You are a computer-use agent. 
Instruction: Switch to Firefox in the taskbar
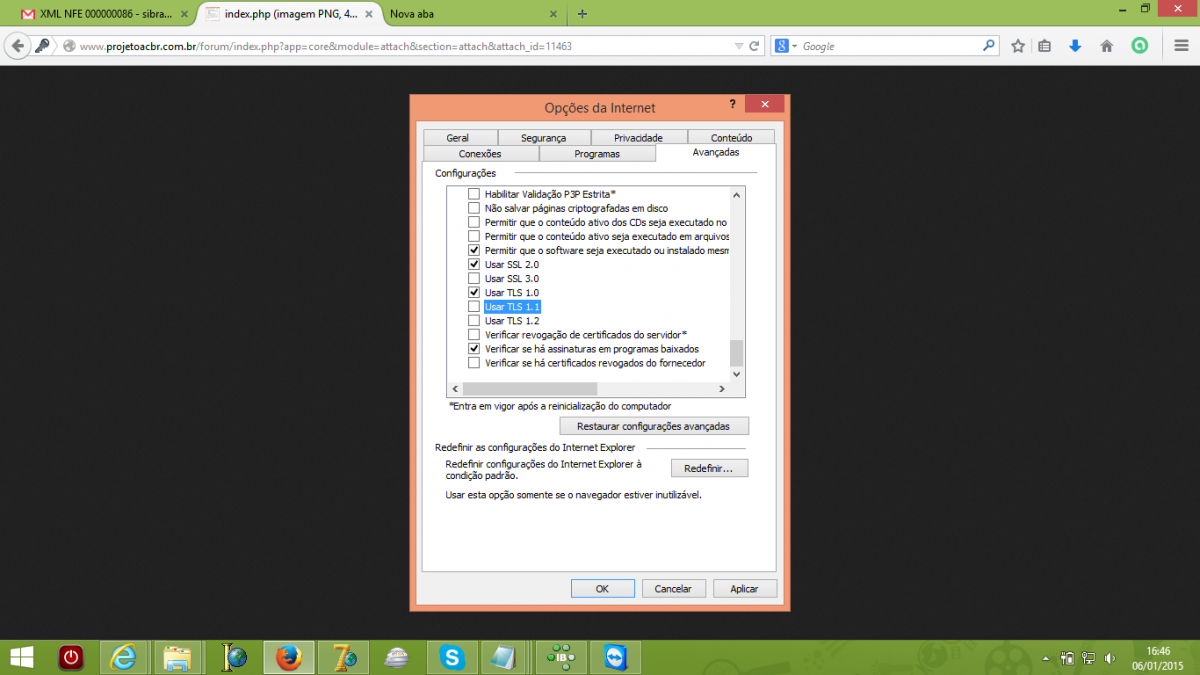289,657
